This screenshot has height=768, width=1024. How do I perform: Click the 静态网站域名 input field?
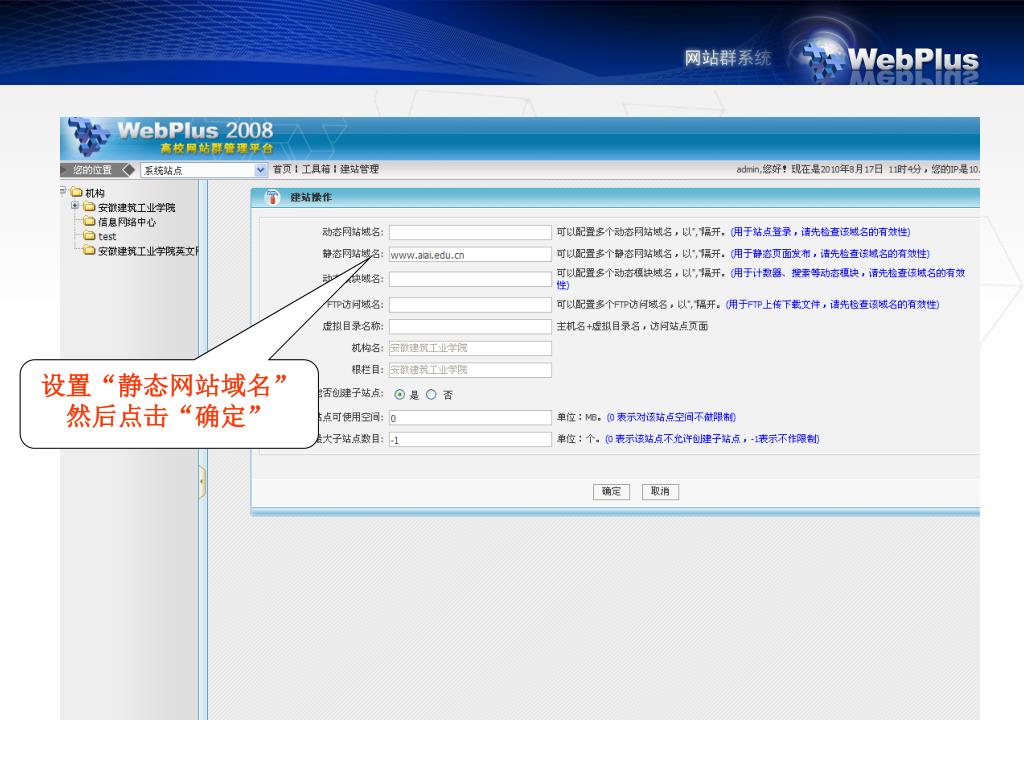470,255
